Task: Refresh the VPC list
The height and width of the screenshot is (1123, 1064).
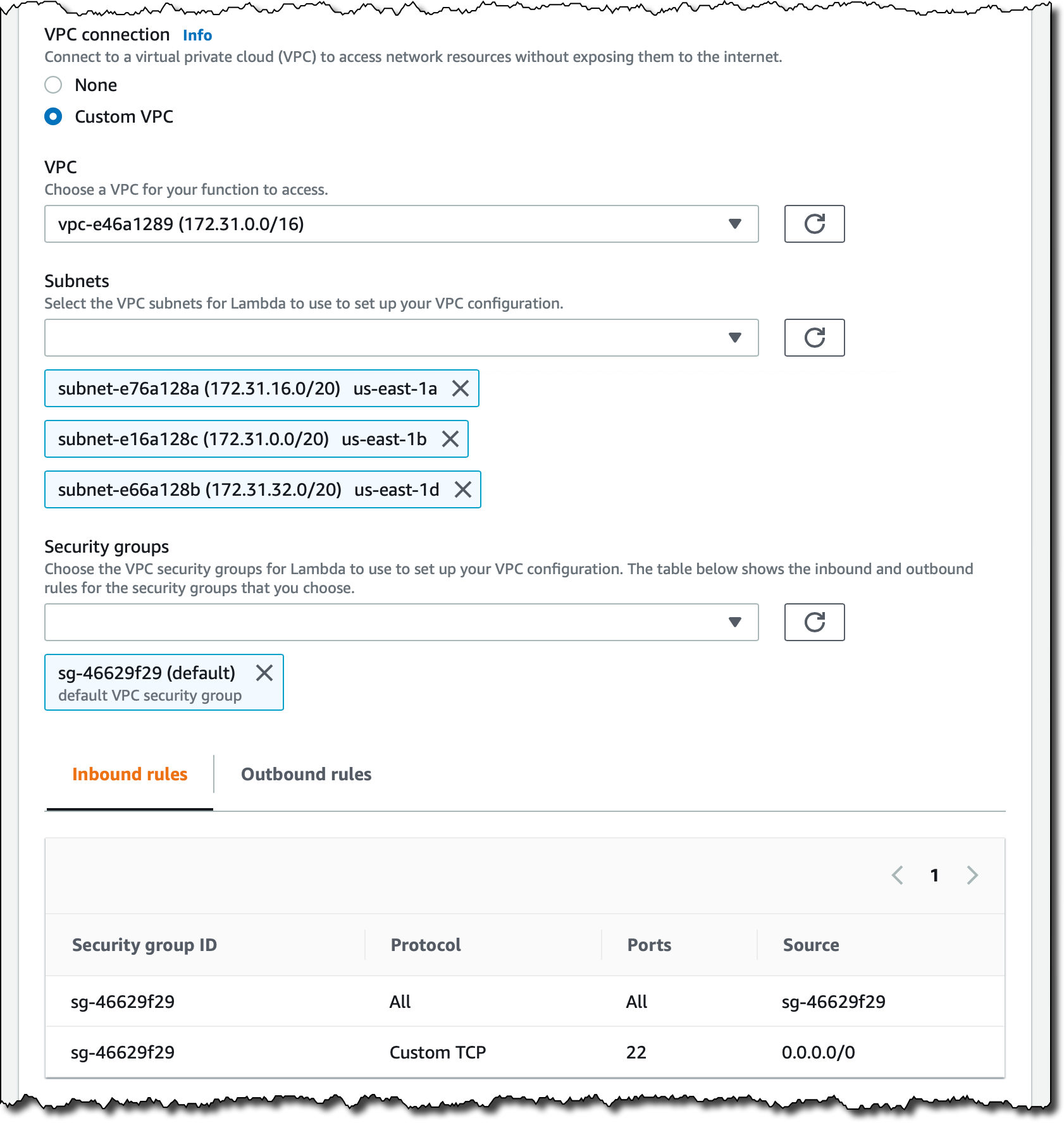Action: pyautogui.click(x=814, y=224)
